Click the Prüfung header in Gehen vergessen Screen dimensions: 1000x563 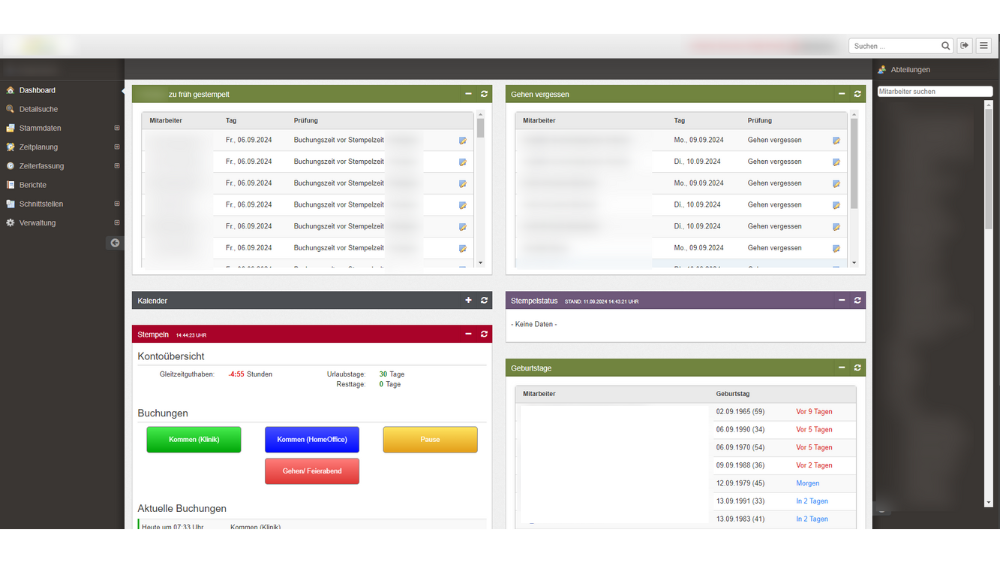coord(760,121)
